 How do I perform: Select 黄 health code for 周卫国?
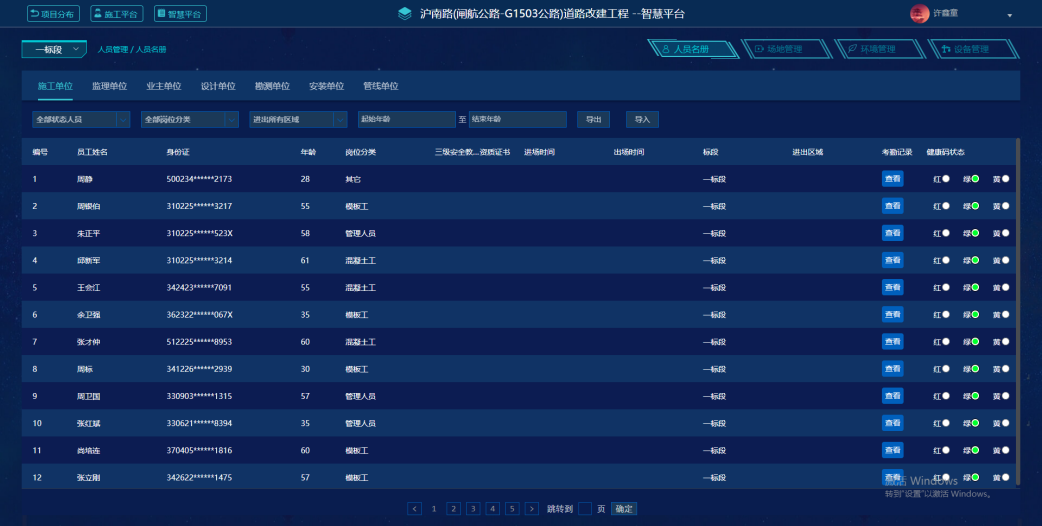tap(1005, 396)
